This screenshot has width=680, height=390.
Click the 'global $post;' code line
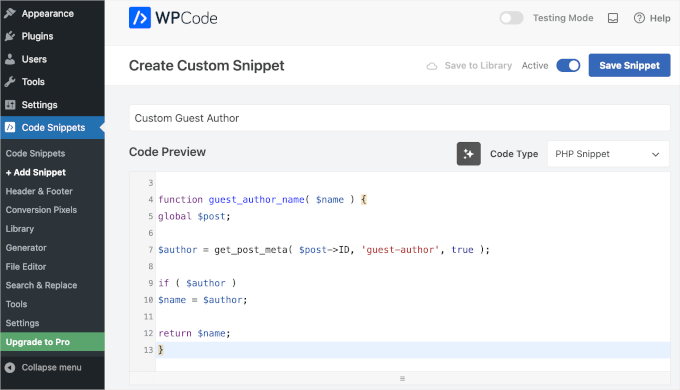pyautogui.click(x=194, y=216)
